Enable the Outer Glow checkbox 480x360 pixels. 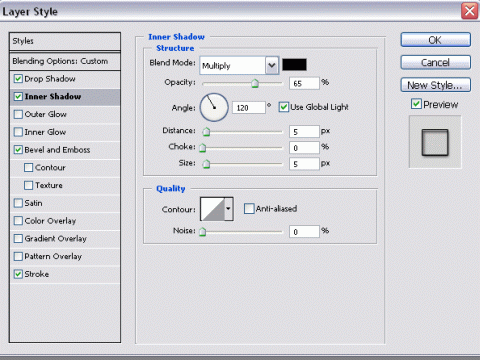[18, 114]
